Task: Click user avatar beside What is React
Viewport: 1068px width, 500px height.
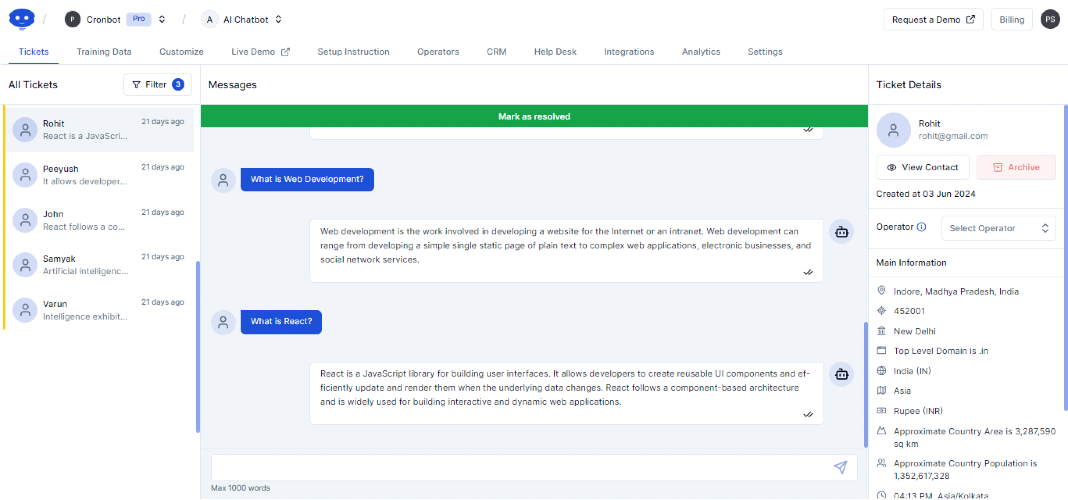Action: click(223, 322)
